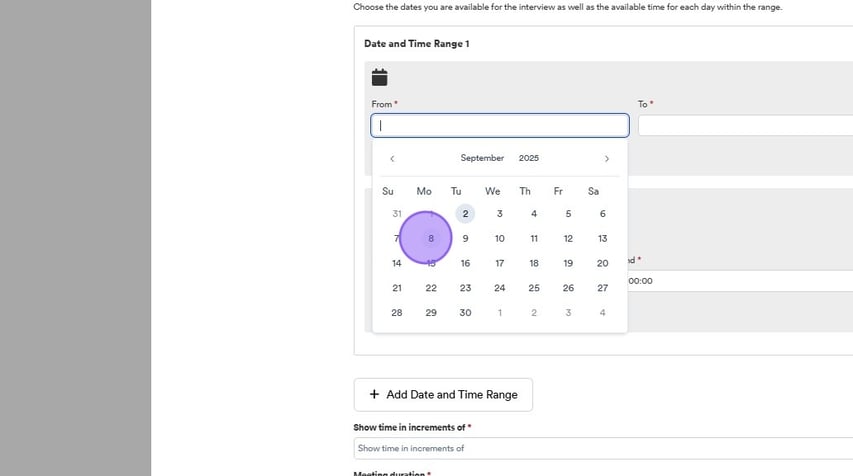Image resolution: width=853 pixels, height=476 pixels.
Task: Go to the previous month in the calendar
Action: pos(392,159)
